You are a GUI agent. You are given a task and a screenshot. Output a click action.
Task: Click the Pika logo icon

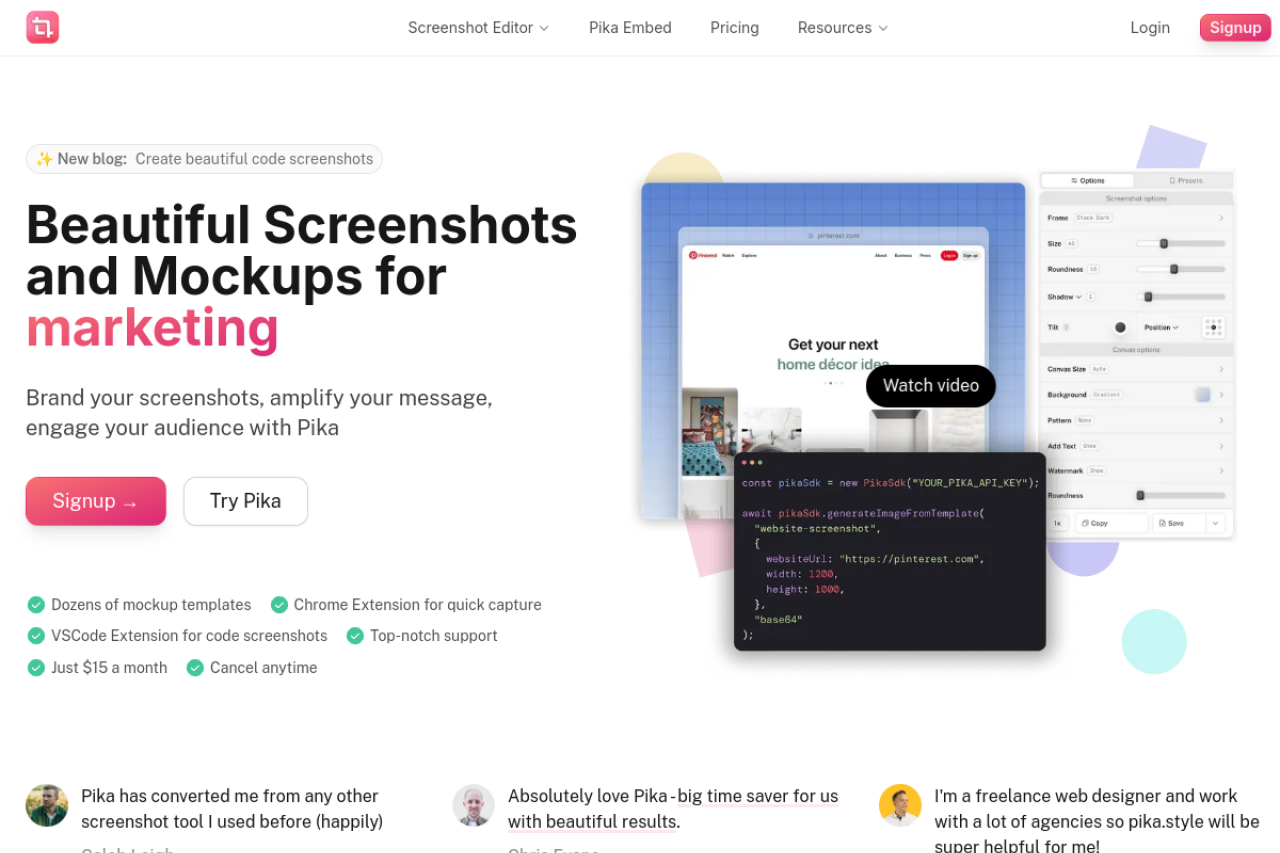(42, 28)
